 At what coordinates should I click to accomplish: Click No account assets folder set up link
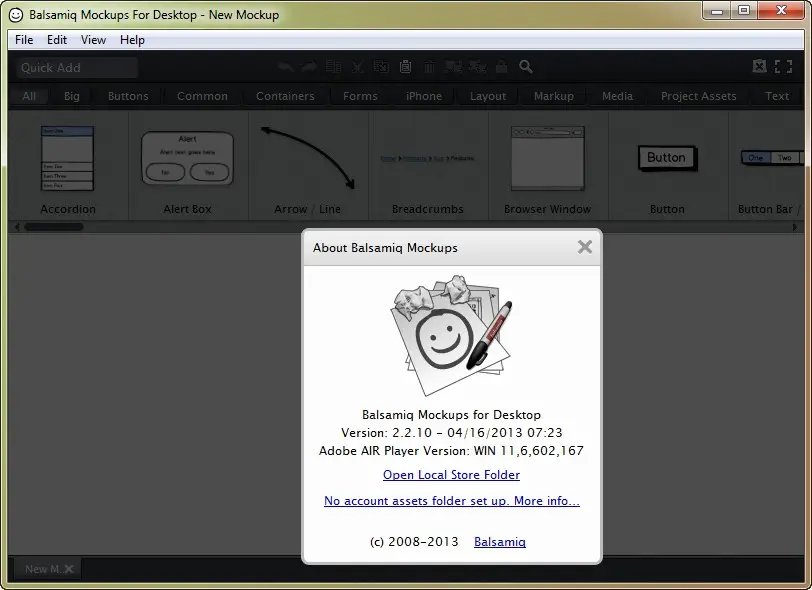[452, 500]
